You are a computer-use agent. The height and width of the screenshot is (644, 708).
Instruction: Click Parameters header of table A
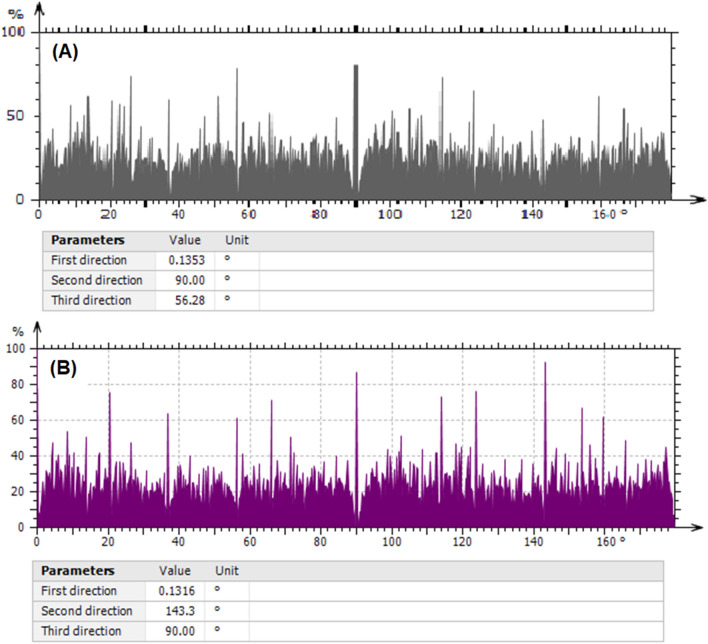[88, 240]
